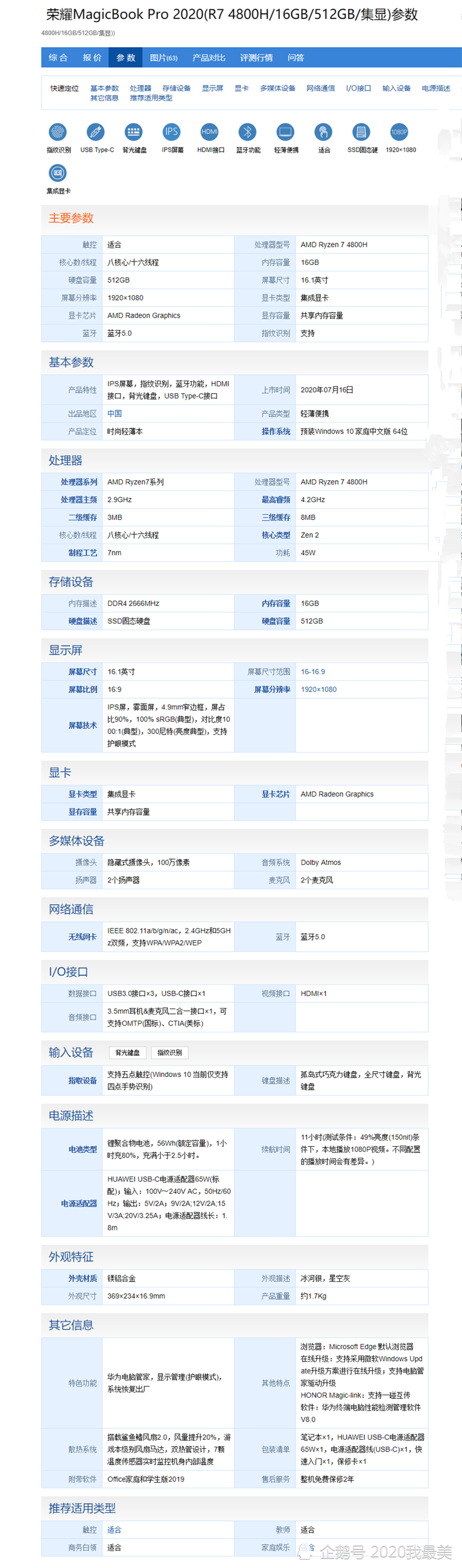Click the 指取设备 label link
This screenshot has width=462, height=1568.
point(82,1080)
